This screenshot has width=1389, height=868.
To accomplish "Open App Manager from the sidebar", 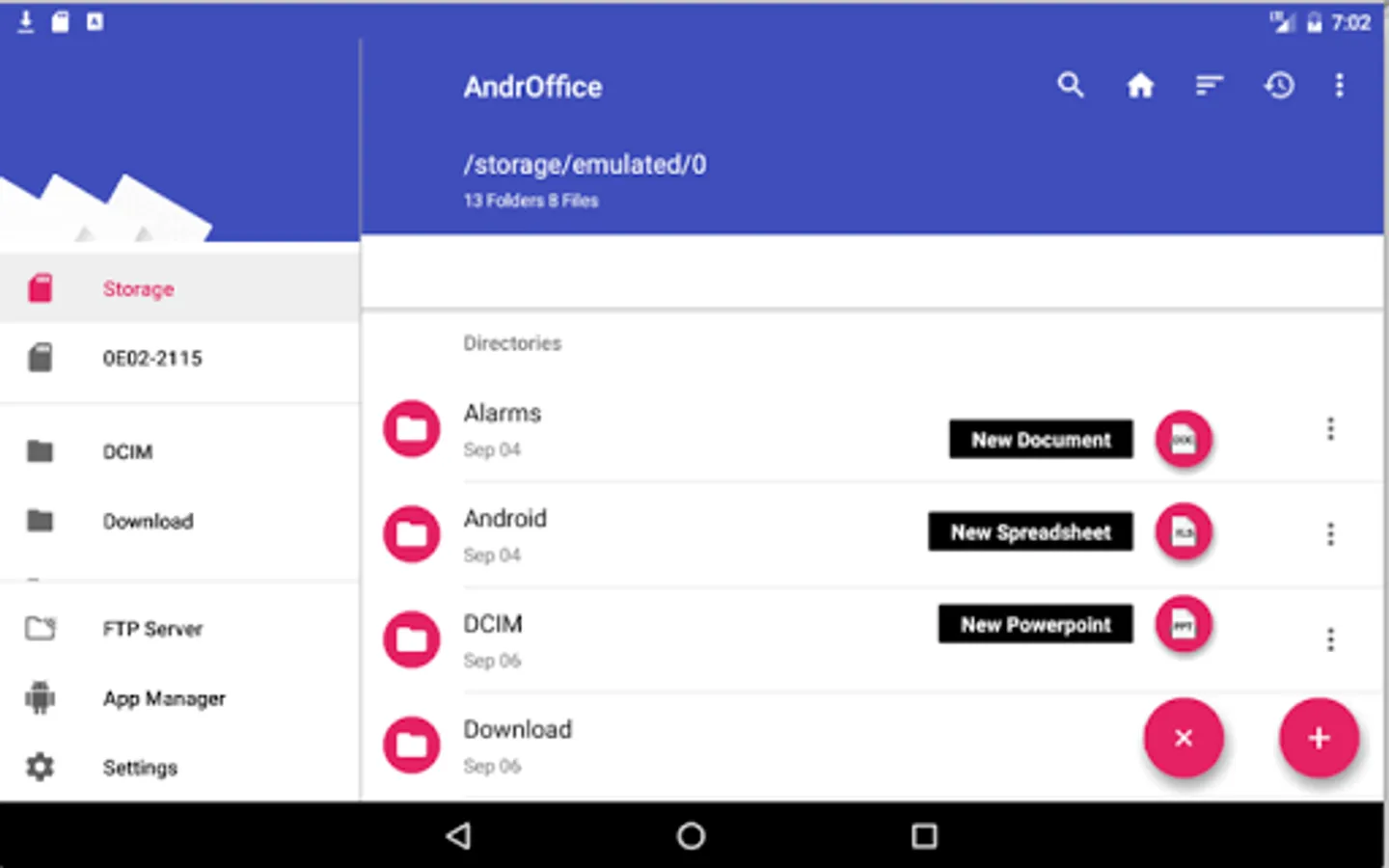I will 179,698.
